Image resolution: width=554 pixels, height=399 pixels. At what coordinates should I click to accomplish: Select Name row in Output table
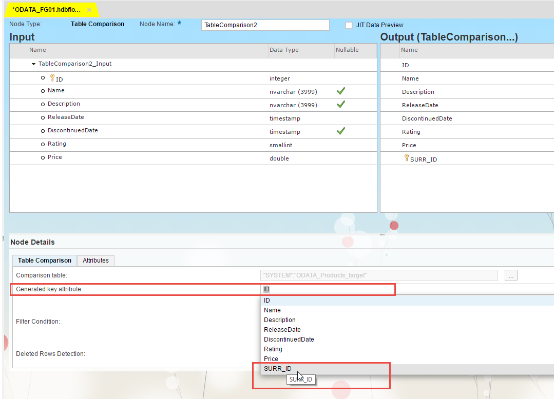tap(467, 78)
